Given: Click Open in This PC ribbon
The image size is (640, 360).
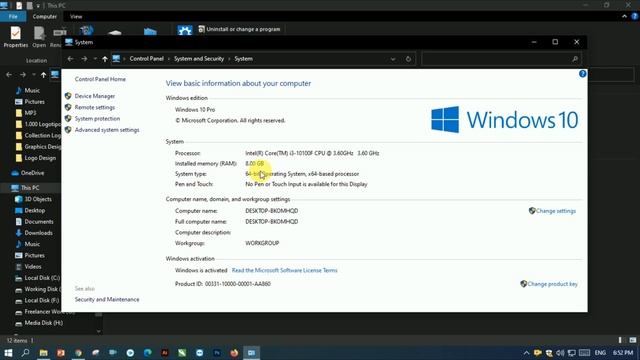Looking at the screenshot, I should click(39, 37).
